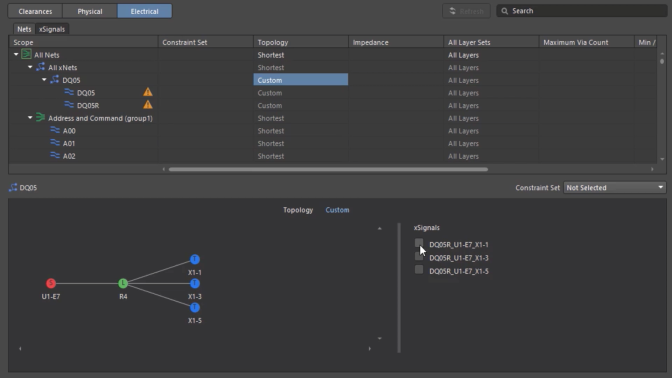Screen dimensions: 672x378
Task: Click the table vertical scrollbar thumb
Action: pyautogui.click(x=662, y=61)
